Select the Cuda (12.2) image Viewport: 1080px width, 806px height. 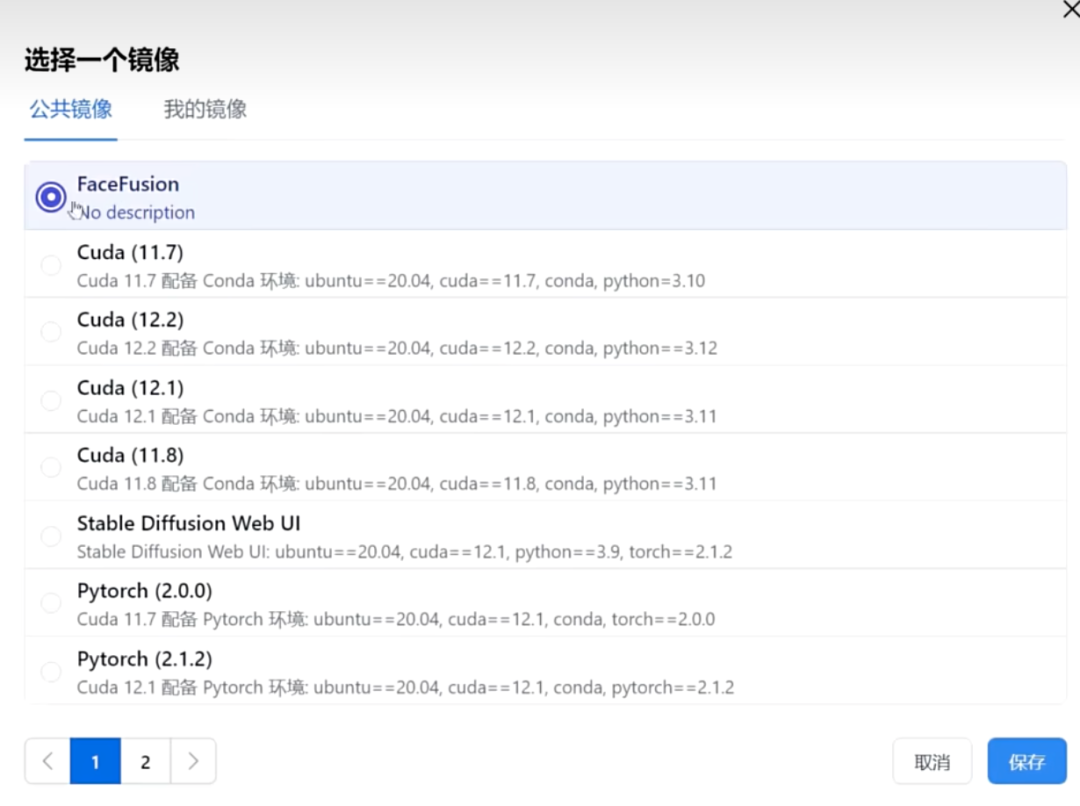[51, 333]
